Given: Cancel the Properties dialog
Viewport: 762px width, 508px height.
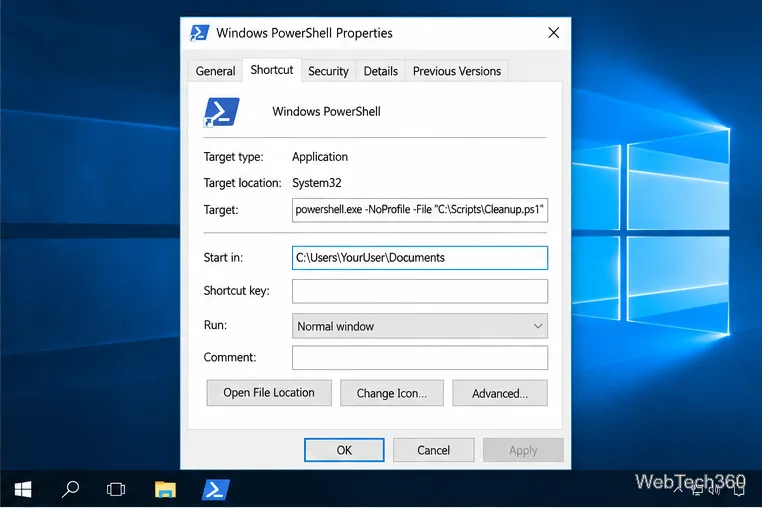Looking at the screenshot, I should 433,450.
